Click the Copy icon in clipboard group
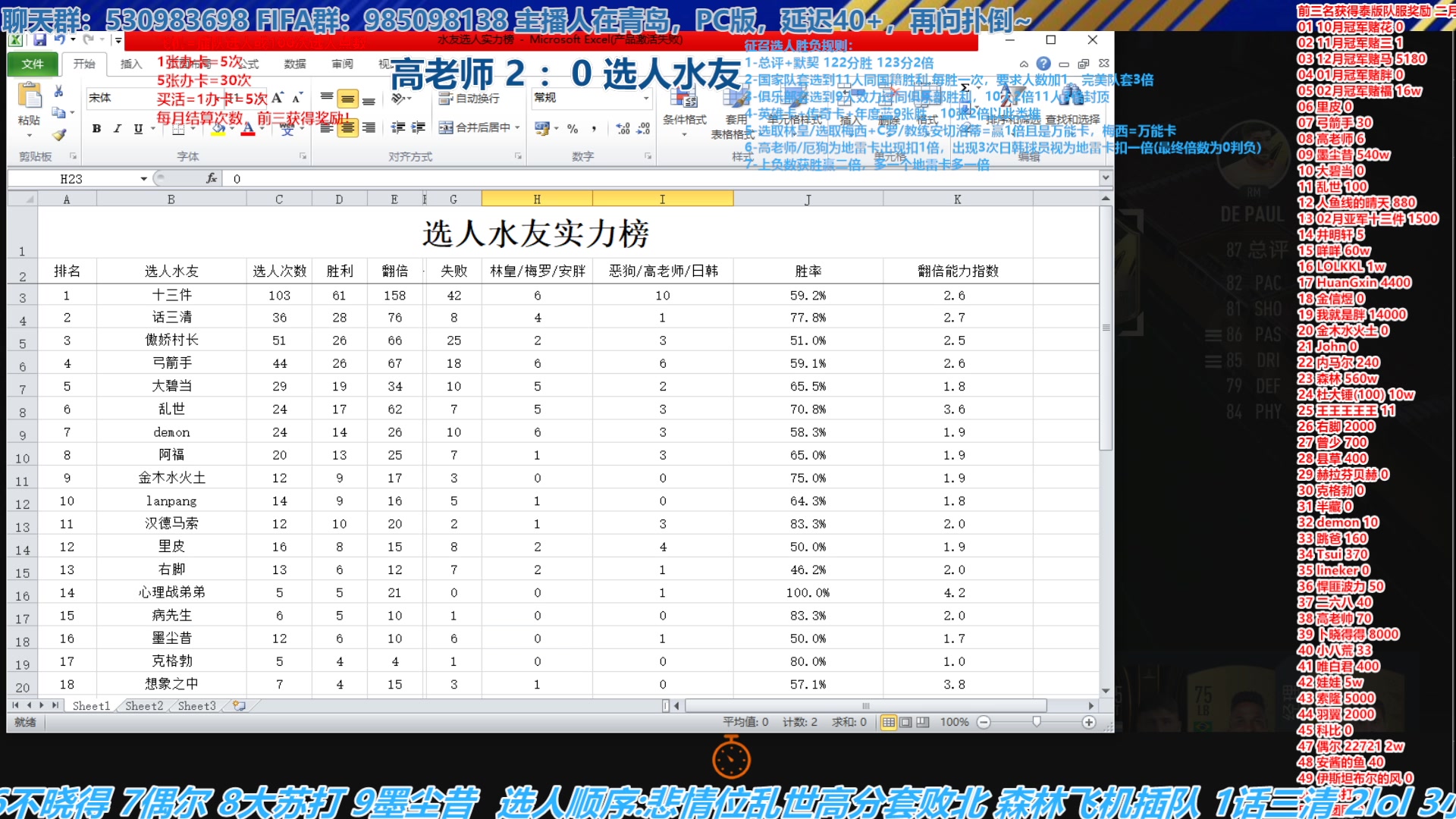Image resolution: width=1456 pixels, height=819 pixels. pos(58,112)
